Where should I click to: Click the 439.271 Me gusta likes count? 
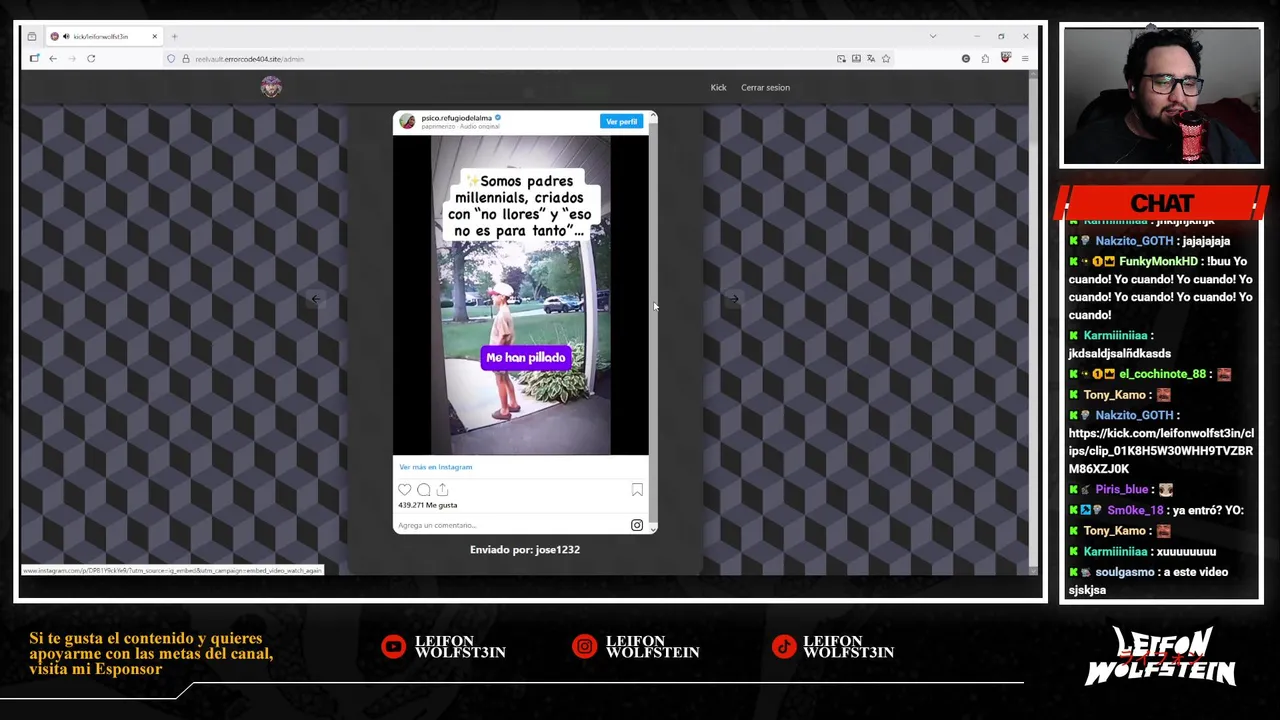coord(427,505)
